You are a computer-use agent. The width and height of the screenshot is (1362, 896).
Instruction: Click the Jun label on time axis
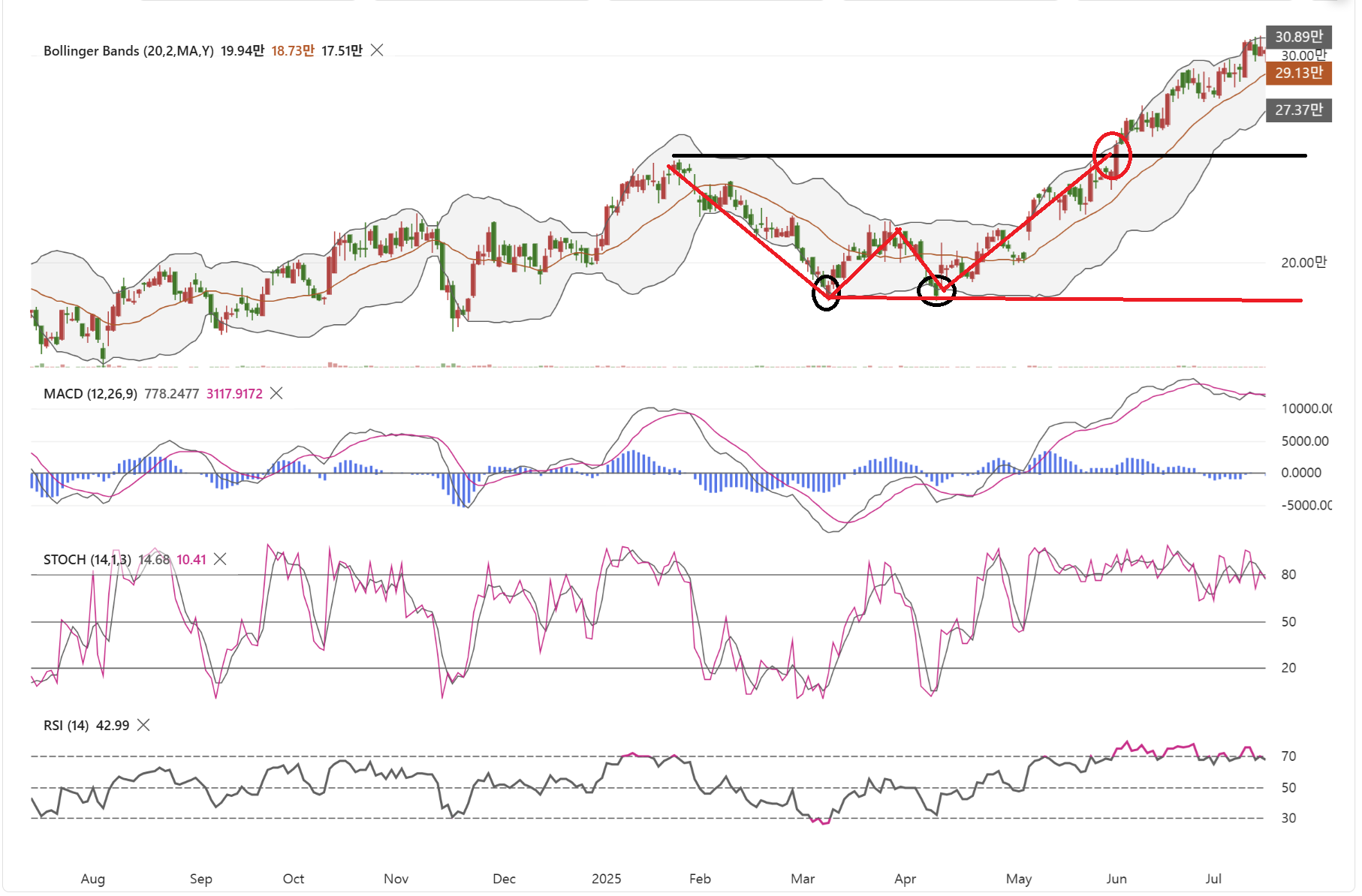tap(1116, 878)
